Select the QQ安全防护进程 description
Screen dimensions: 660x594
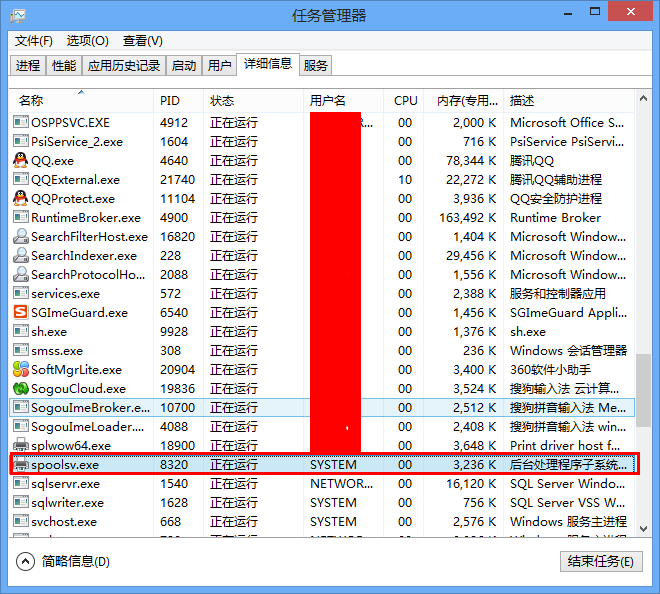(x=556, y=199)
